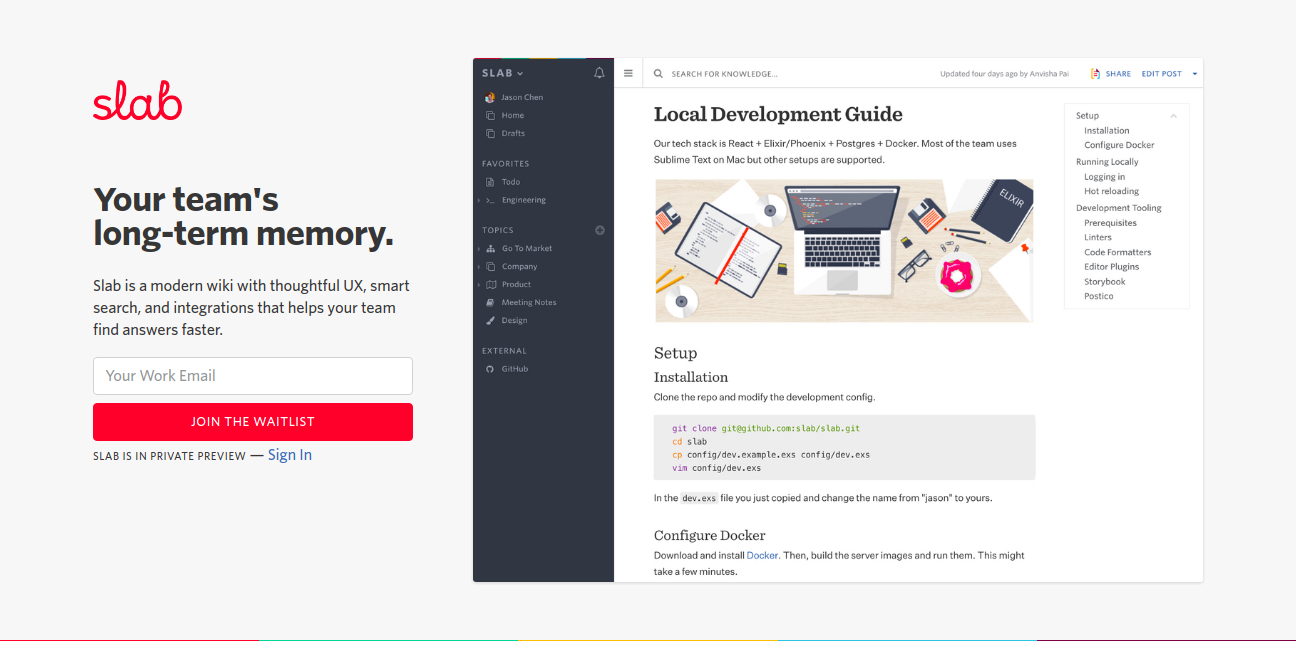1296x663 pixels.
Task: Click the Product map icon
Action: click(490, 284)
